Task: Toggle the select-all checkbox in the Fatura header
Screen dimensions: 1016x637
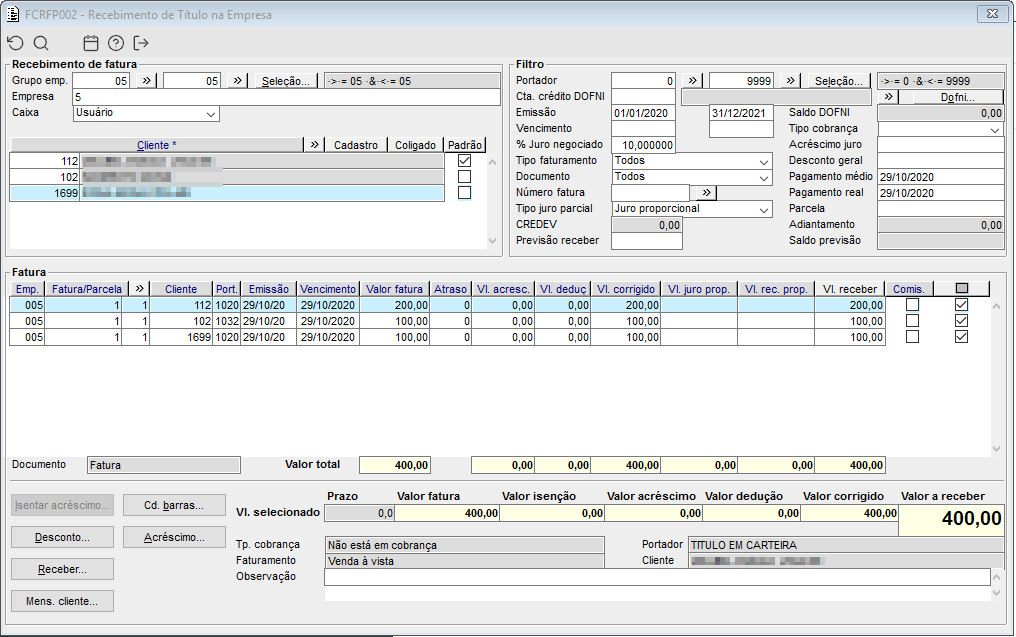Action: pos(962,289)
